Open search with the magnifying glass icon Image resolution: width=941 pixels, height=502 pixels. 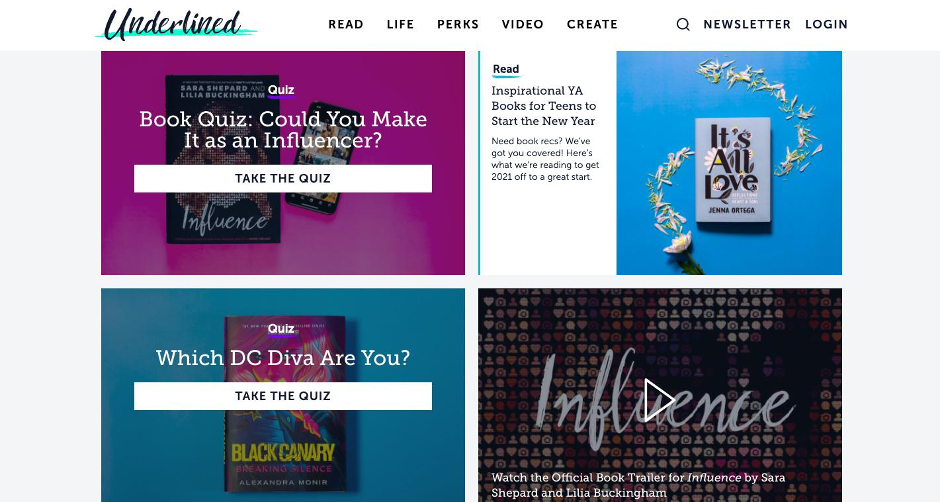(x=683, y=25)
